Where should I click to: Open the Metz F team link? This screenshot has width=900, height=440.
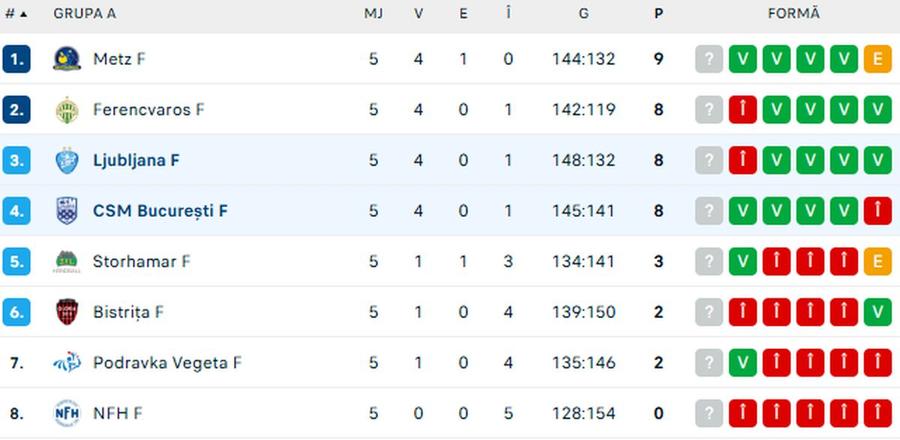pos(119,59)
